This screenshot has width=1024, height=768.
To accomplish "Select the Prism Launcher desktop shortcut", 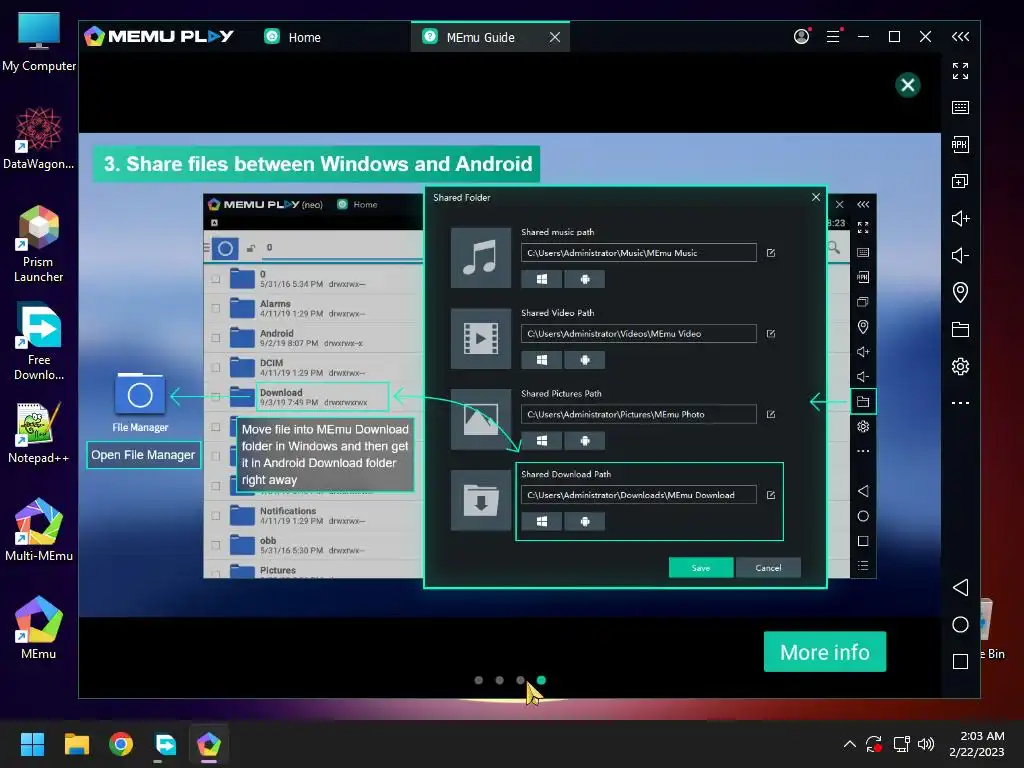I will [x=39, y=244].
